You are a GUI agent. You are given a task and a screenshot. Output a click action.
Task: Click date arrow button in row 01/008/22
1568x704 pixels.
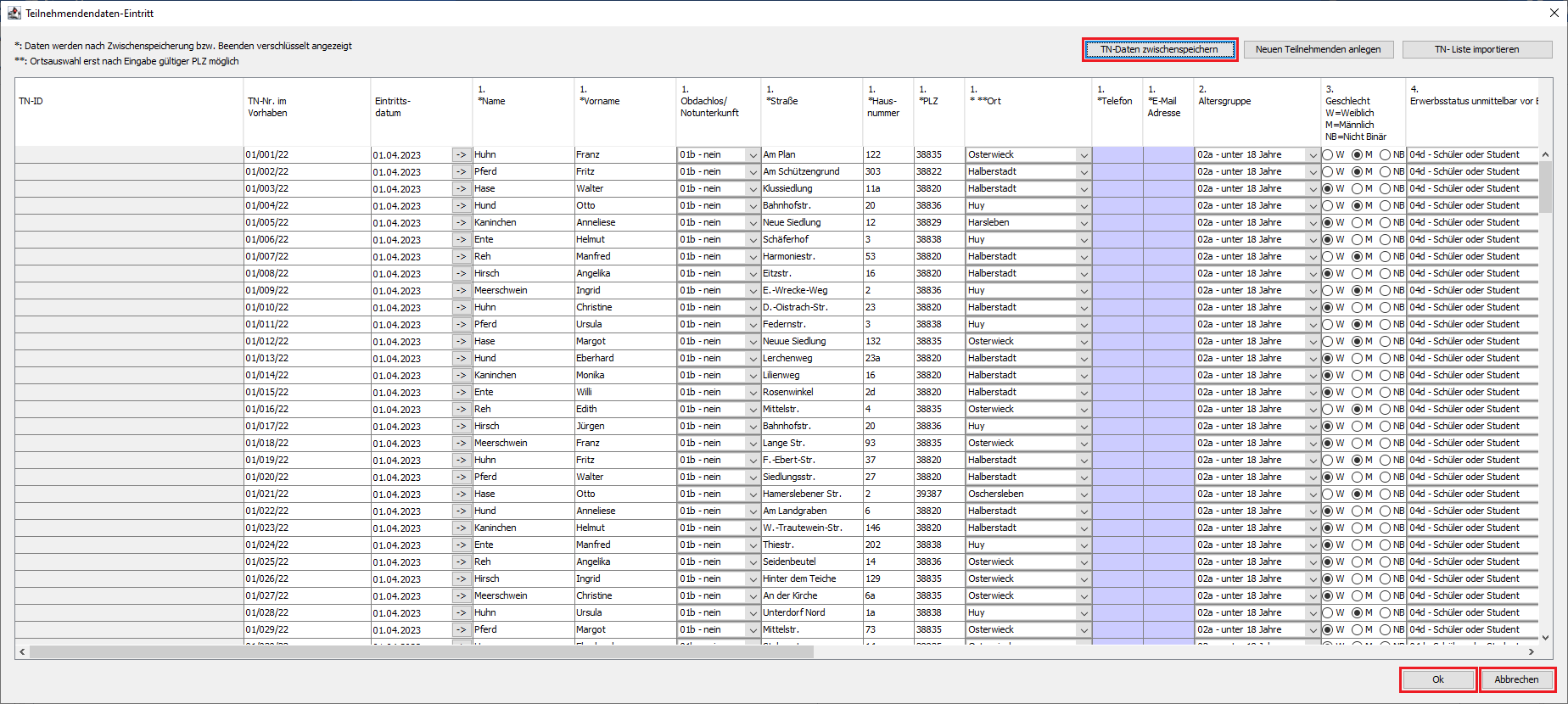tap(461, 273)
